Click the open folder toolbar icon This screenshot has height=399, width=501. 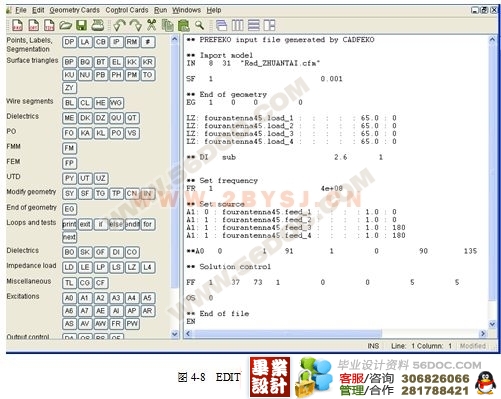point(66,25)
